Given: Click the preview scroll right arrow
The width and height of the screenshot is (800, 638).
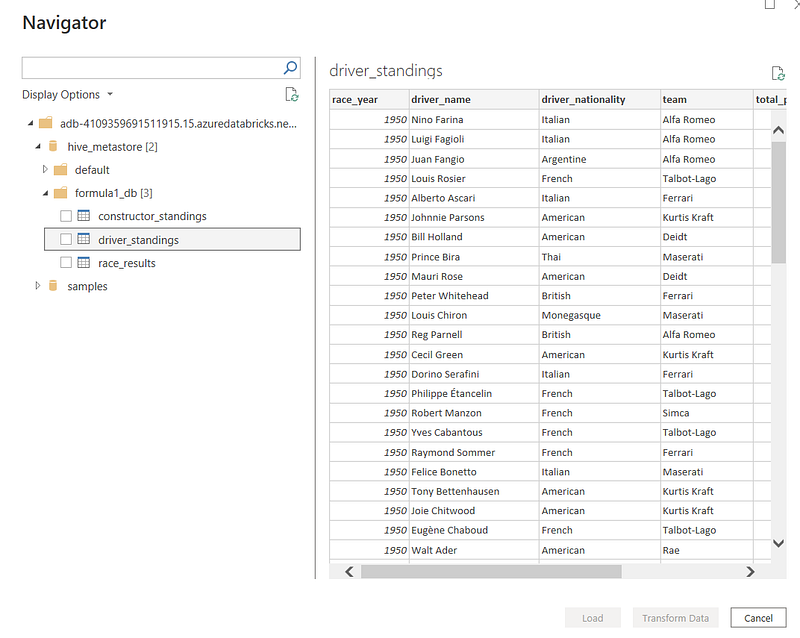Looking at the screenshot, I should (750, 572).
